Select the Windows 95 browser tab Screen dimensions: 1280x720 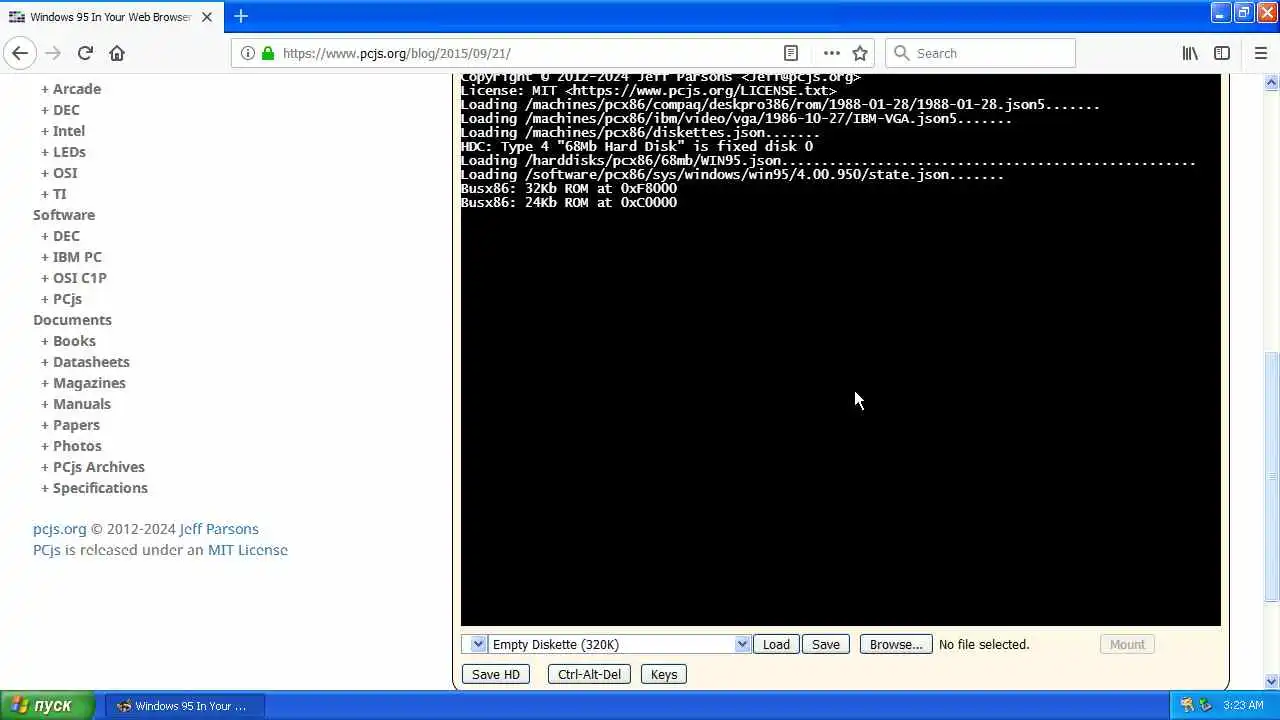(110, 17)
